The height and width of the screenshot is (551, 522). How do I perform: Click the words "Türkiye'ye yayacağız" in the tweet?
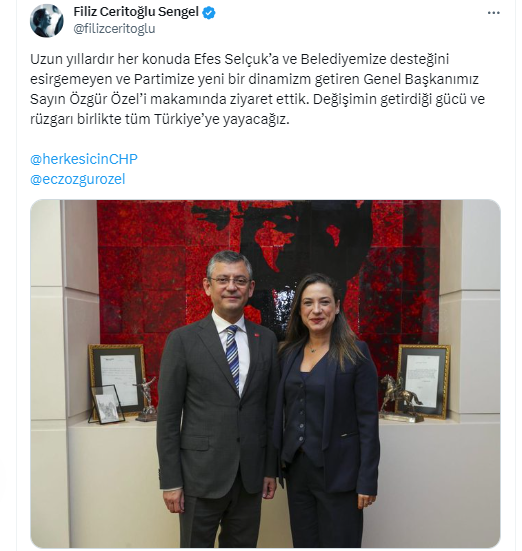[x=221, y=119]
